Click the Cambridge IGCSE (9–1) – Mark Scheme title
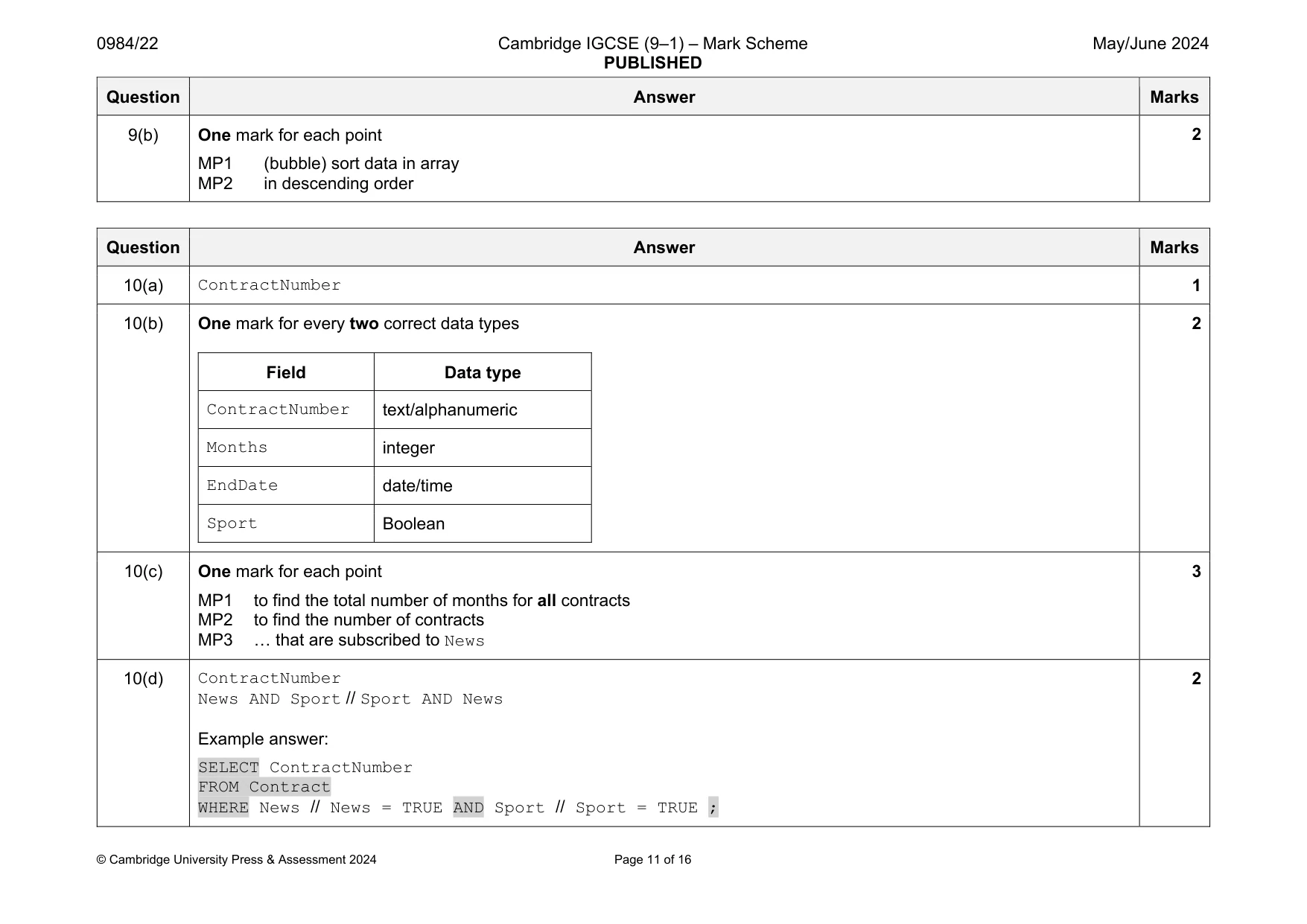This screenshot has width=1307, height=924. tap(652, 44)
